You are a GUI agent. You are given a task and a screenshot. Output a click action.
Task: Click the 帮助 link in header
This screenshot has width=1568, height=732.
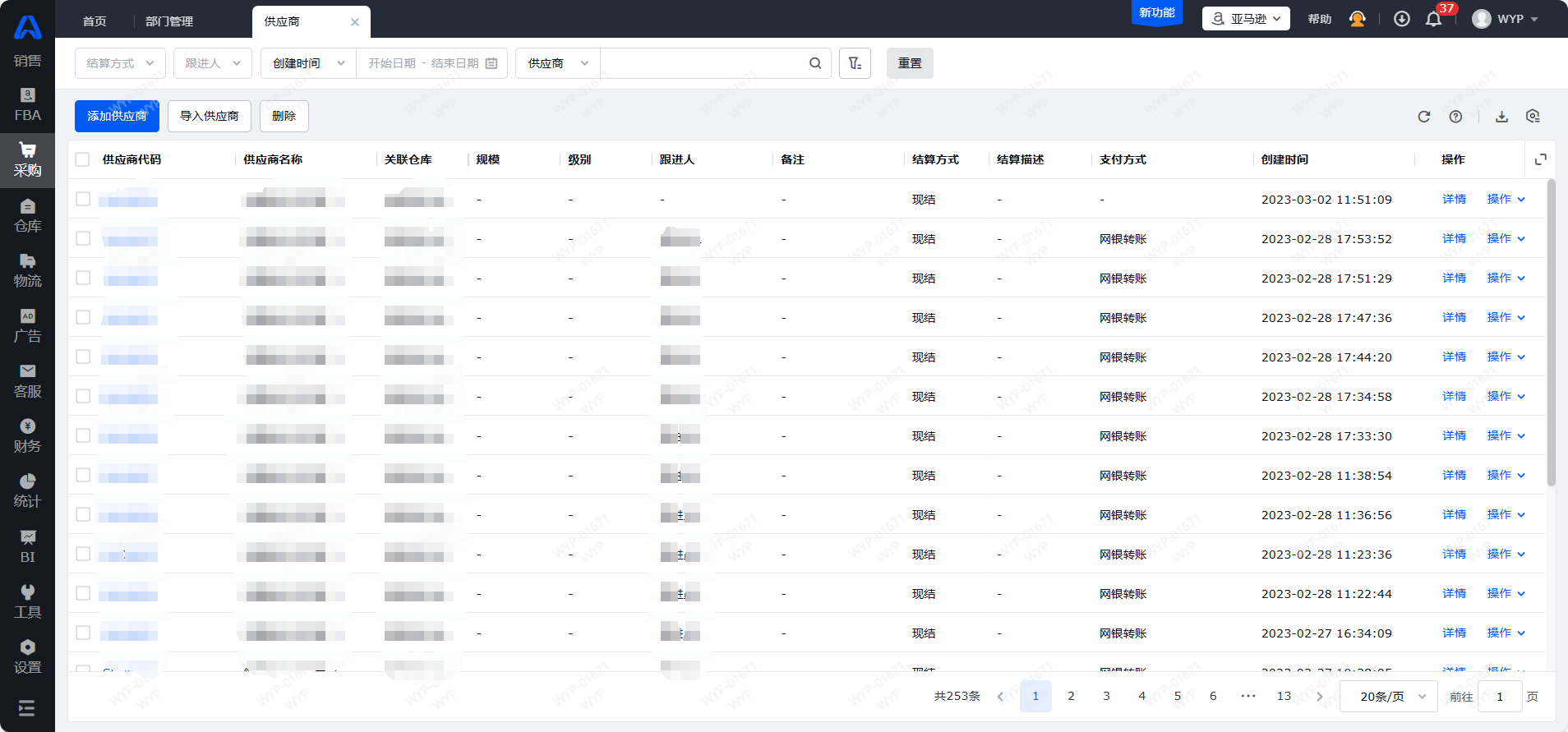tap(1320, 19)
